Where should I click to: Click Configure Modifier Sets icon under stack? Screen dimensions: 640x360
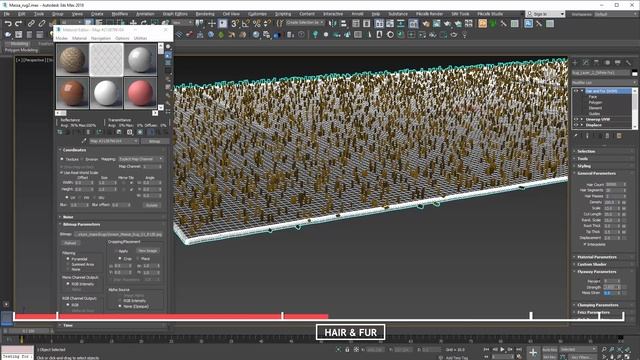pos(619,136)
